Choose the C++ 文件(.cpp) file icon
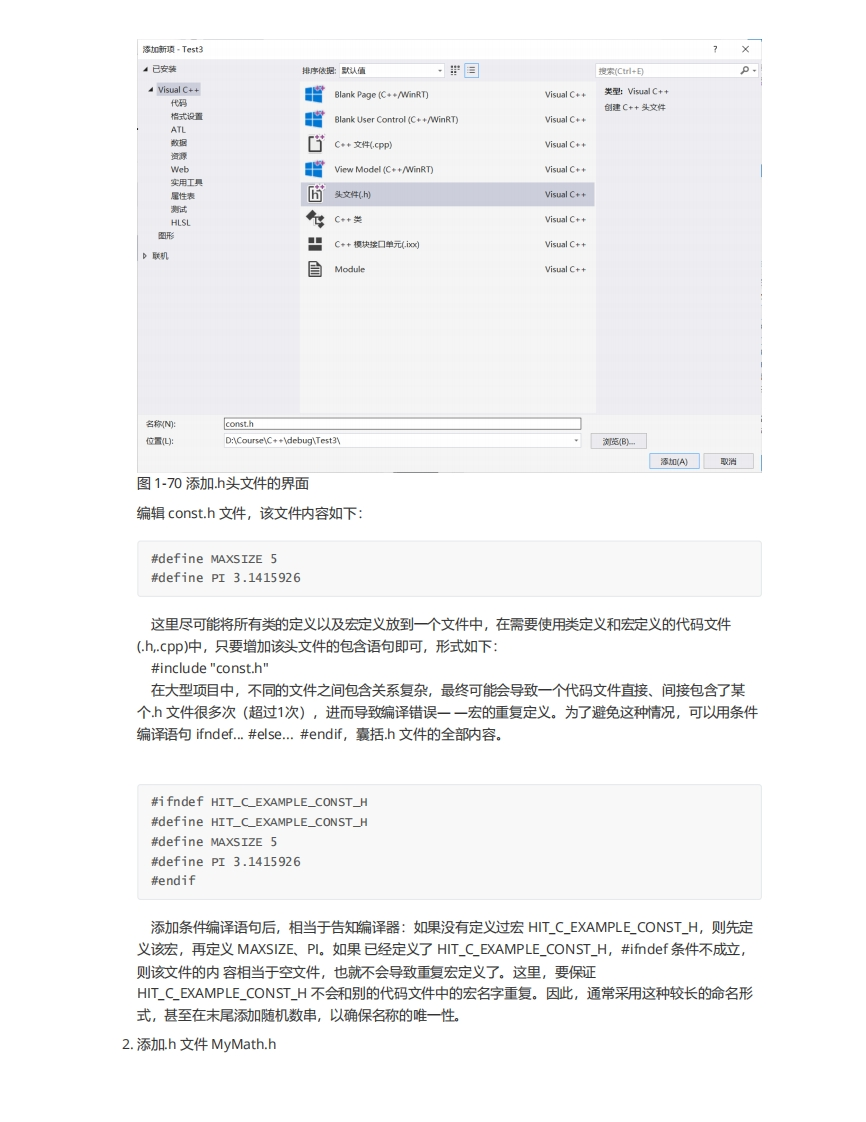866x1122 pixels. [x=314, y=144]
